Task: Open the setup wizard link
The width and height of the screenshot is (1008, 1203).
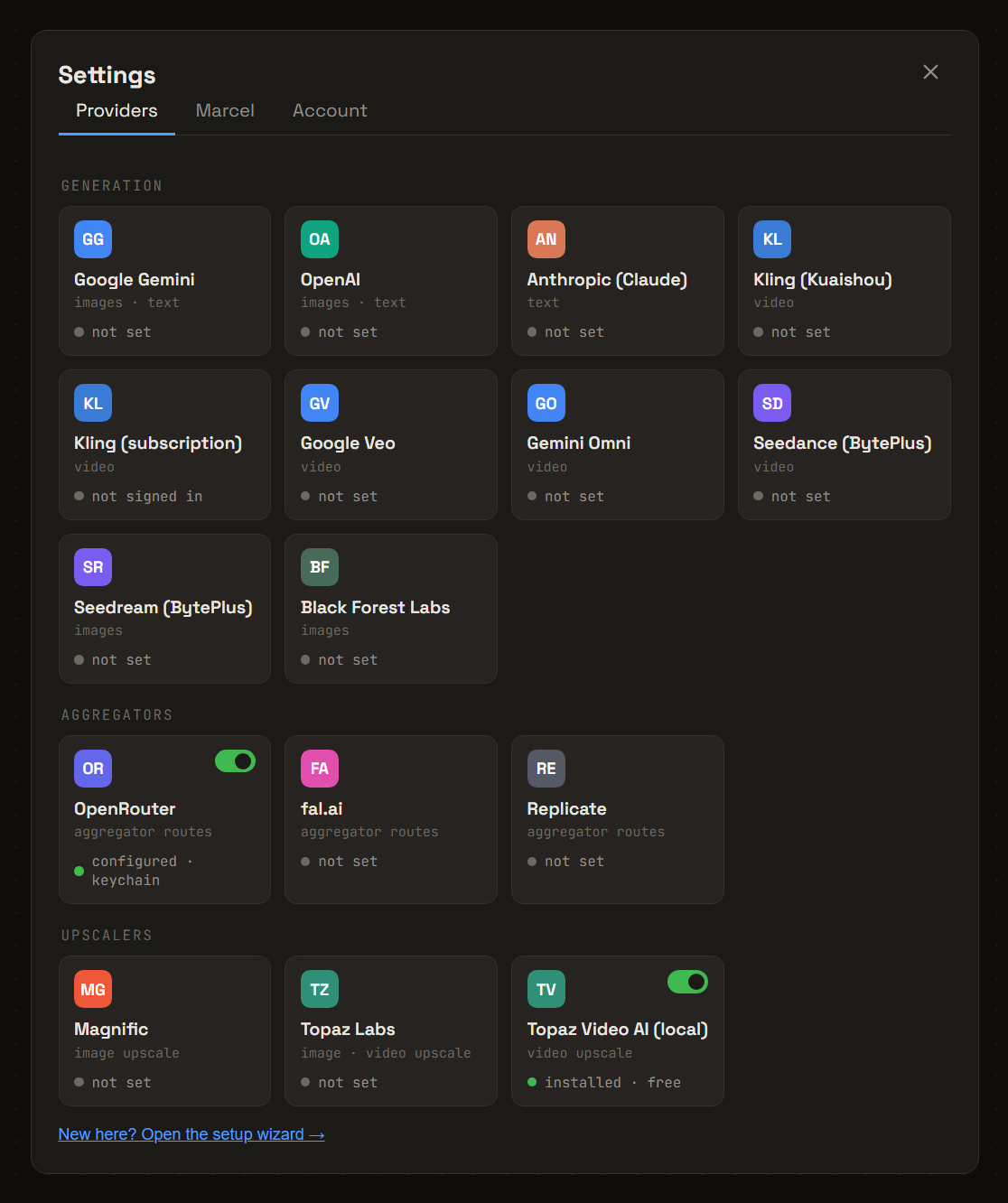Action: click(191, 1134)
